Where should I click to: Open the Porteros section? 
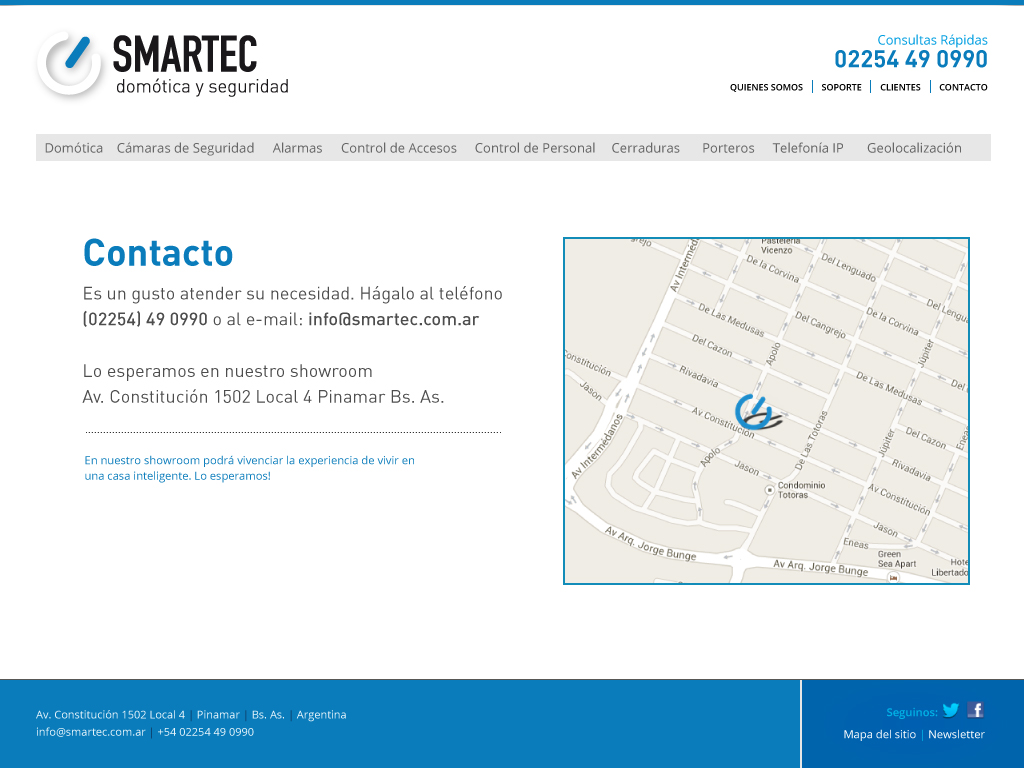(728, 148)
